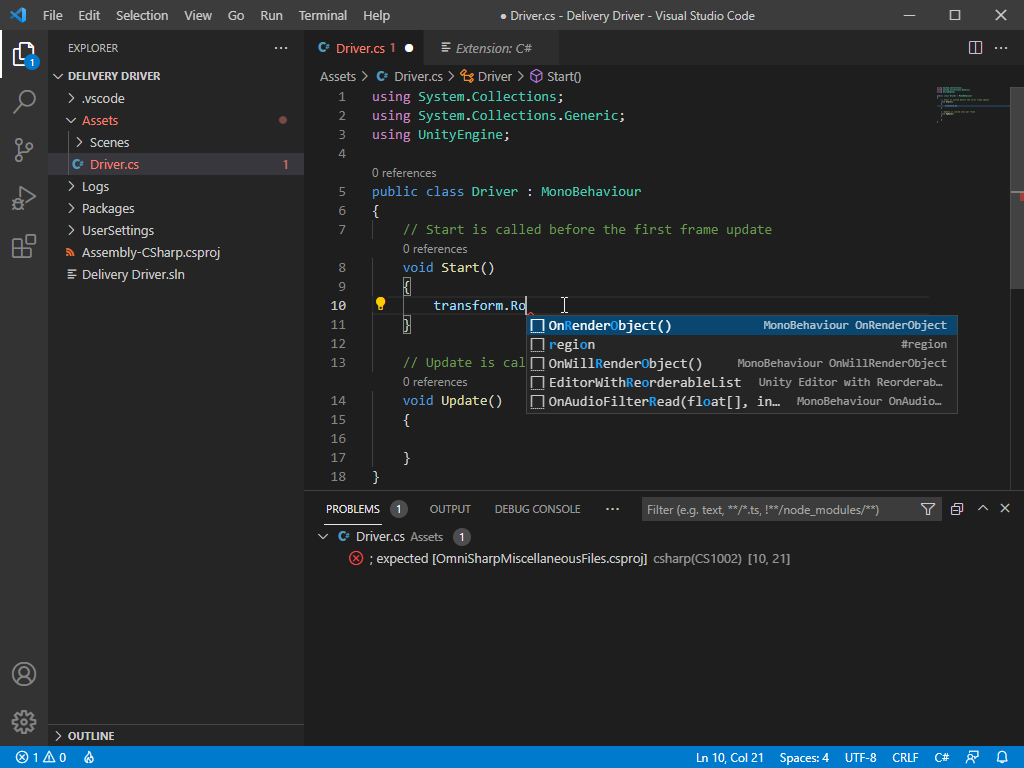This screenshot has width=1024, height=768.
Task: Click the Accounts icon above the gear
Action: tap(24, 674)
